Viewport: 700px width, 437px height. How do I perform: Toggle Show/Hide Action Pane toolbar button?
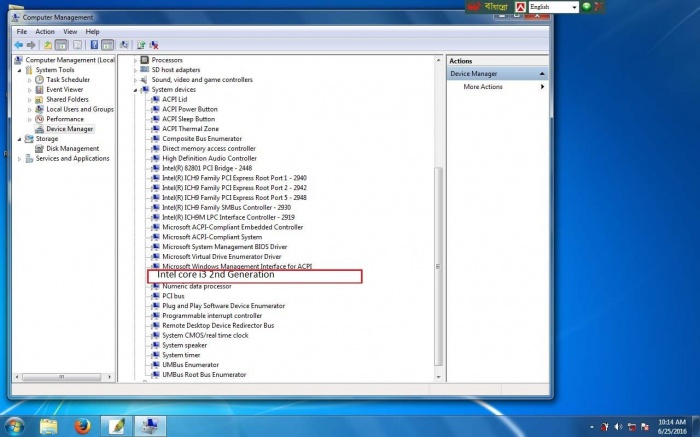click(x=108, y=45)
